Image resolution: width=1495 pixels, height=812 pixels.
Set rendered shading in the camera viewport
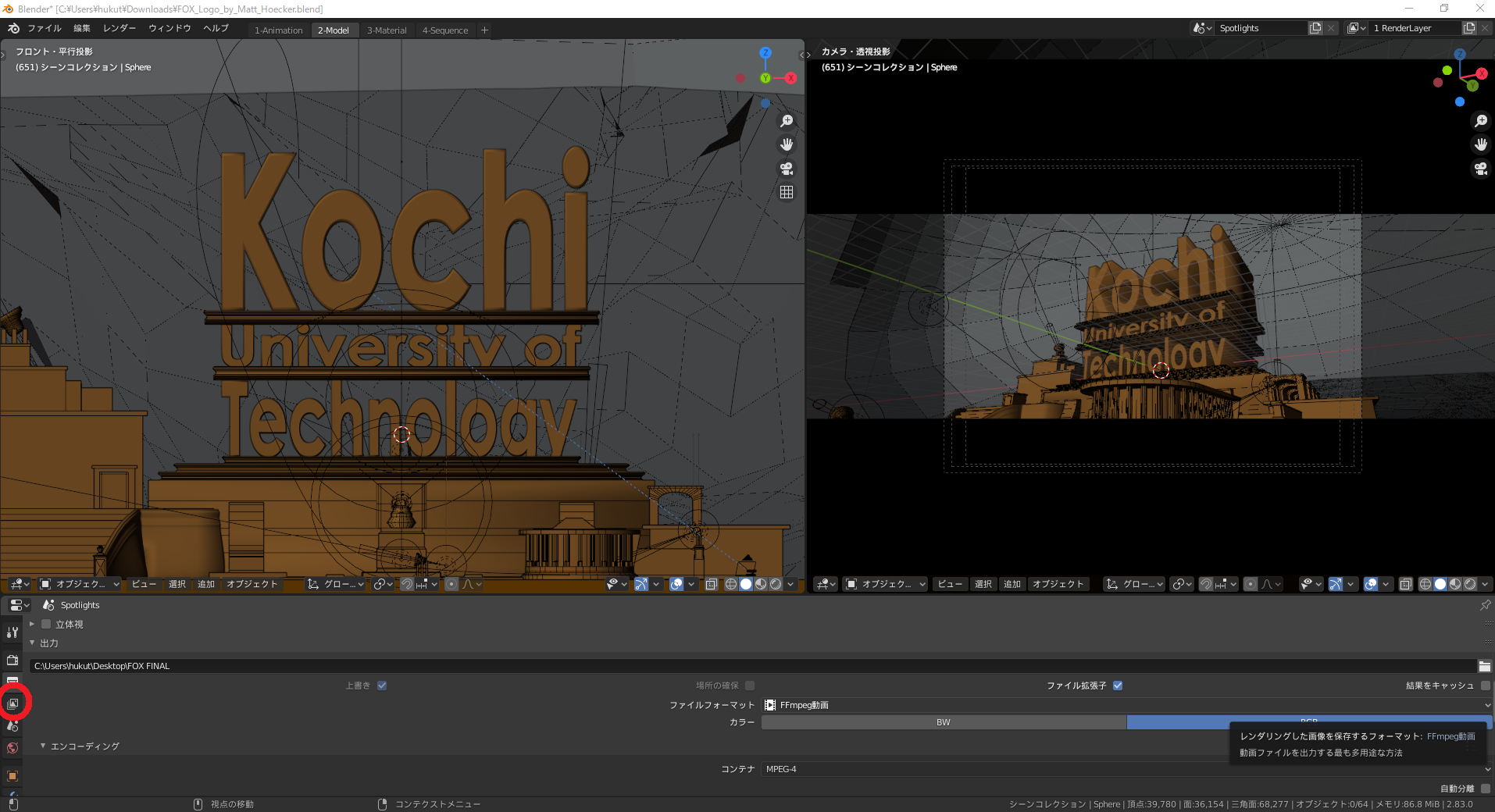click(1470, 584)
